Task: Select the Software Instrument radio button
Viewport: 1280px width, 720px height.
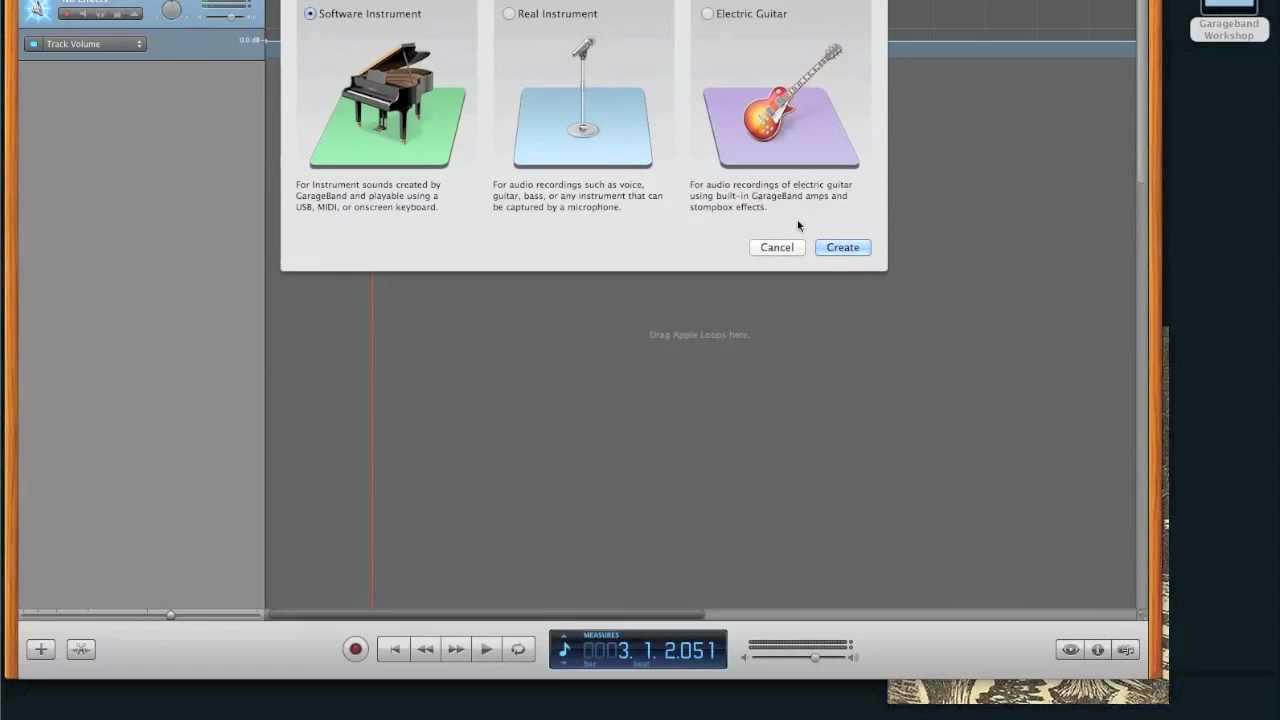Action: coord(310,14)
